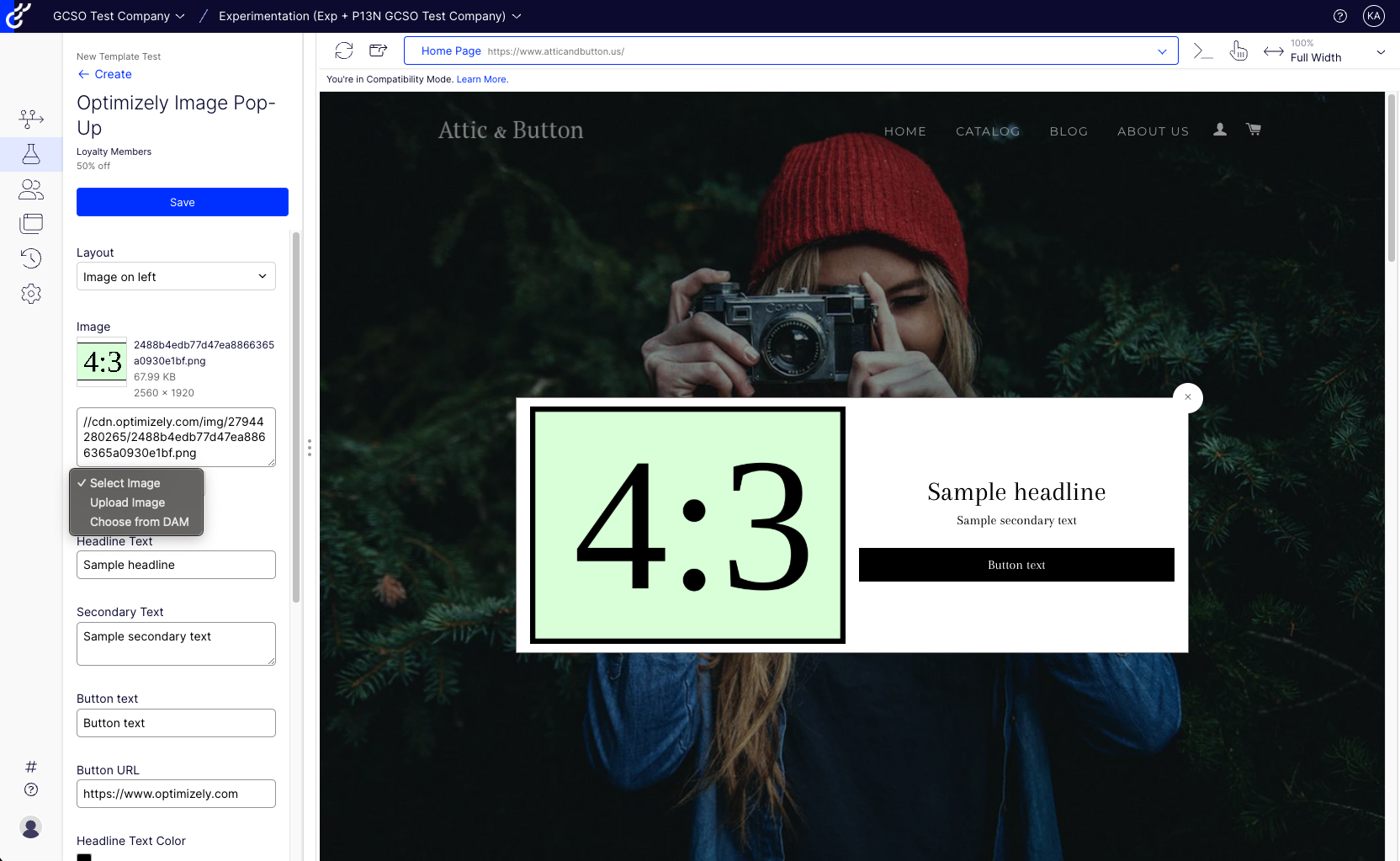Open the Audiences people sidebar icon
Image resolution: width=1400 pixels, height=861 pixels.
click(31, 189)
